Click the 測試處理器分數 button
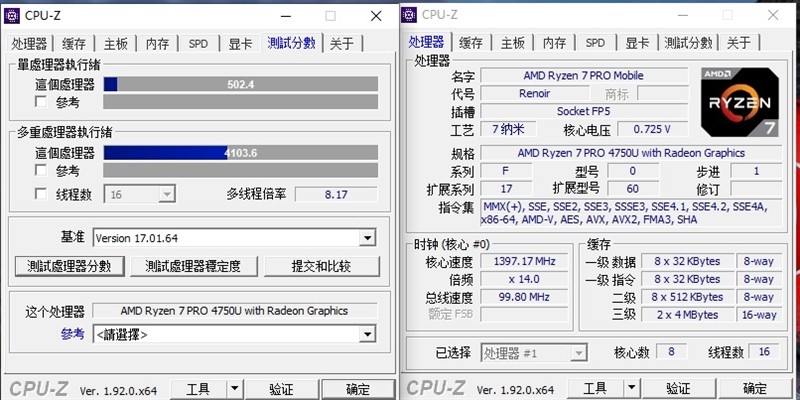Screen dimensions: 800x400 [x=69, y=266]
